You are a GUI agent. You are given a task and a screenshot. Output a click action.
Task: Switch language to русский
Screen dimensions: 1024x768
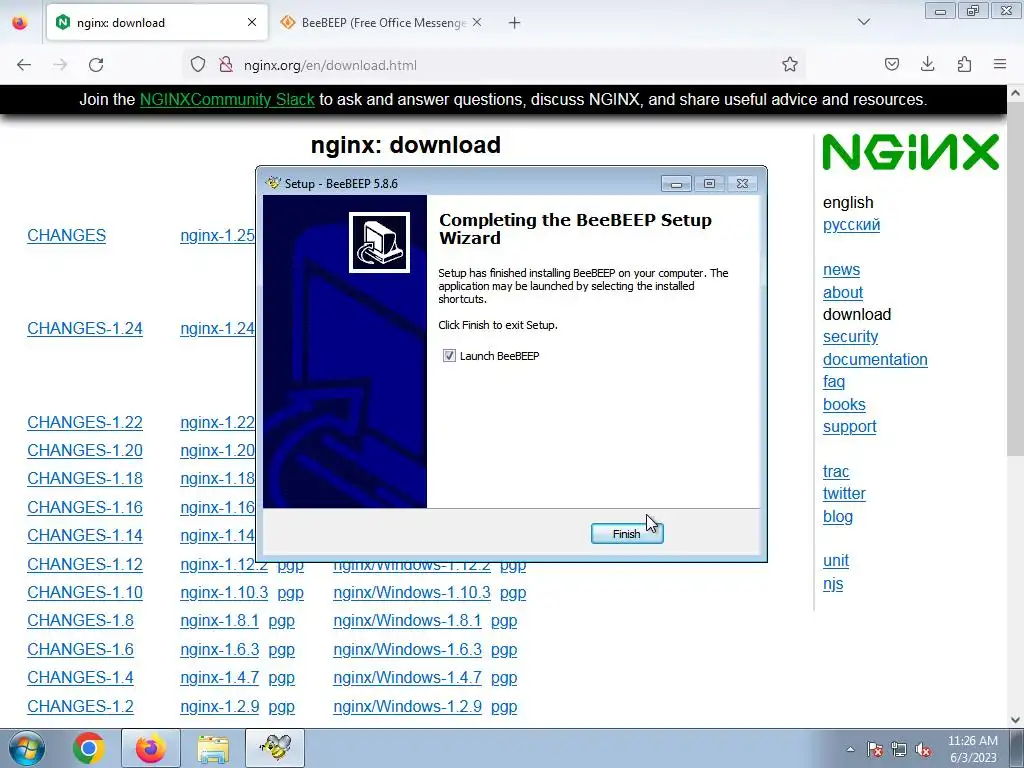click(851, 225)
